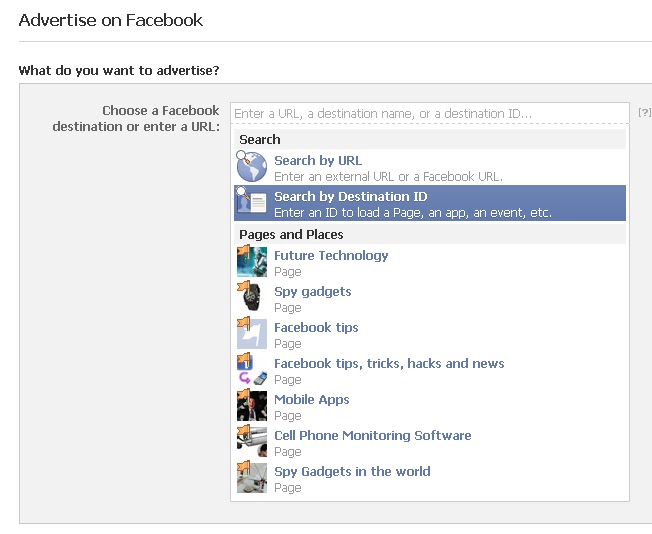
Task: Select Spy Gadgets in the world page
Action: [x=430, y=478]
